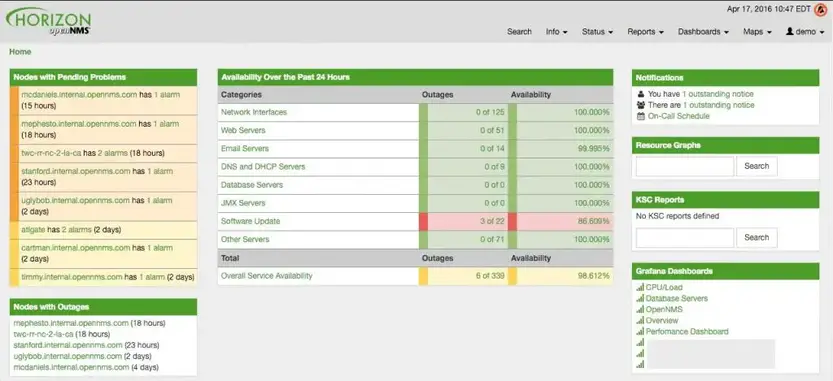The width and height of the screenshot is (833, 381).
Task: Click the Horizon OpenNMS logo
Action: coord(48,22)
